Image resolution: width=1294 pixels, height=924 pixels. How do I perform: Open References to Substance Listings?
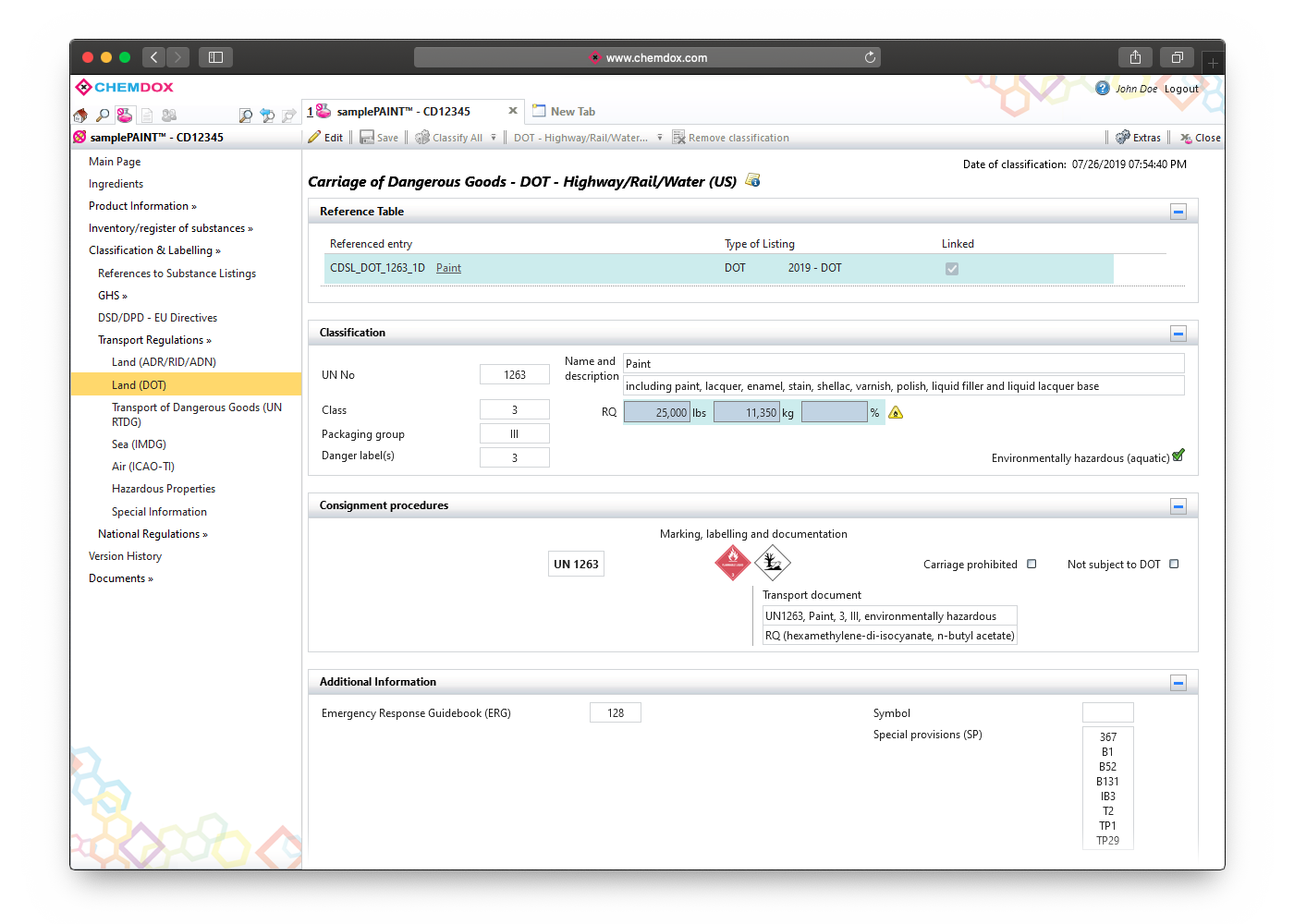177,274
